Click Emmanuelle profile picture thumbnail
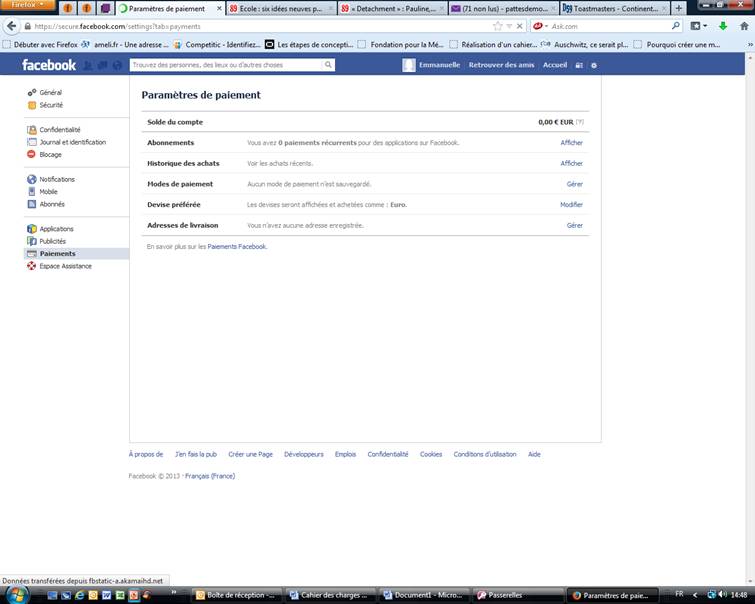Viewport: 755px width, 604px height. click(x=408, y=65)
